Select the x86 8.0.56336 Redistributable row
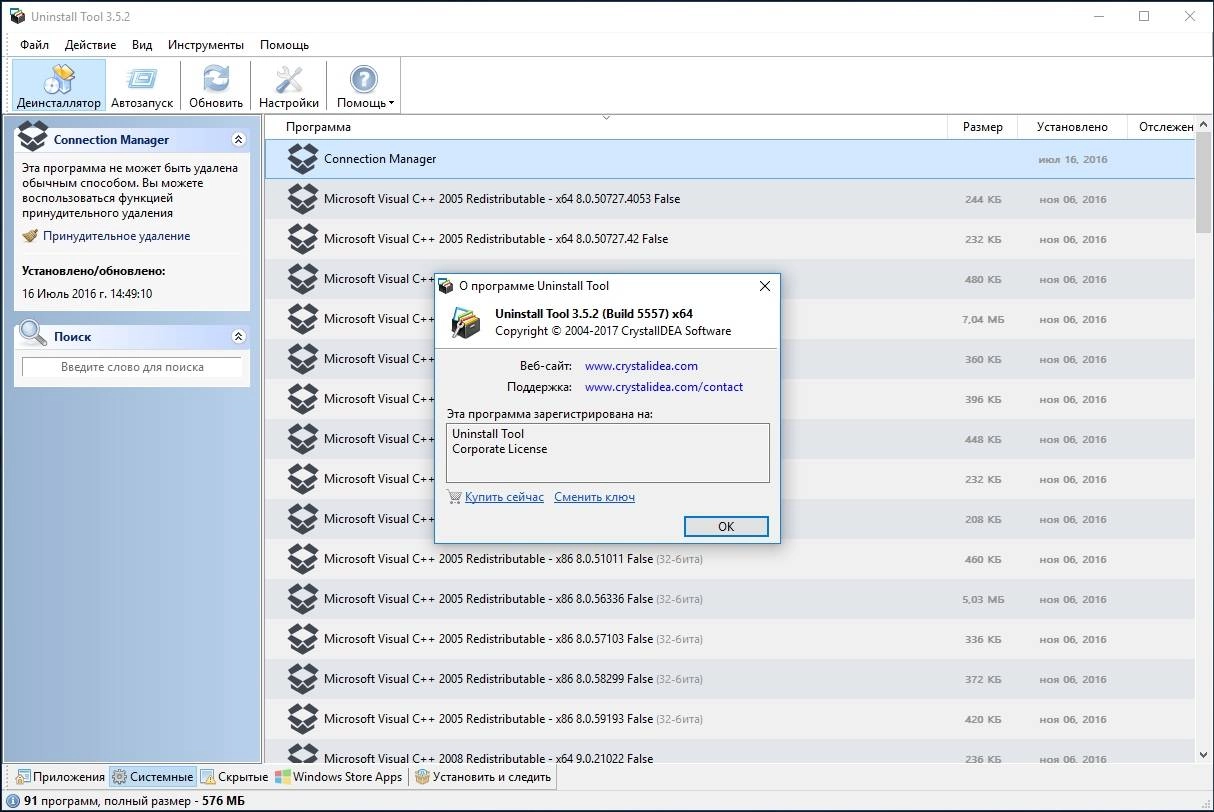The width and height of the screenshot is (1214, 812). coord(730,599)
